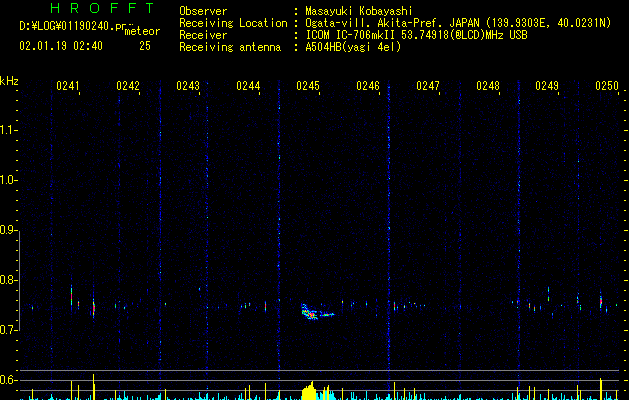Click the Receiver label
Image resolution: width=629 pixels, height=400 pixels.
pyautogui.click(x=203, y=35)
